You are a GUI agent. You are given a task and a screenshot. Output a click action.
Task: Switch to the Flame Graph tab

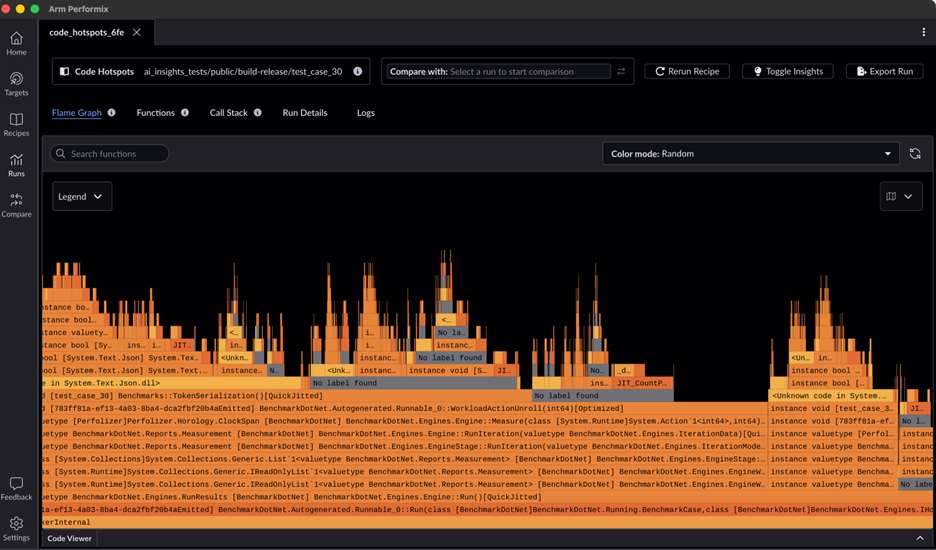click(x=76, y=112)
